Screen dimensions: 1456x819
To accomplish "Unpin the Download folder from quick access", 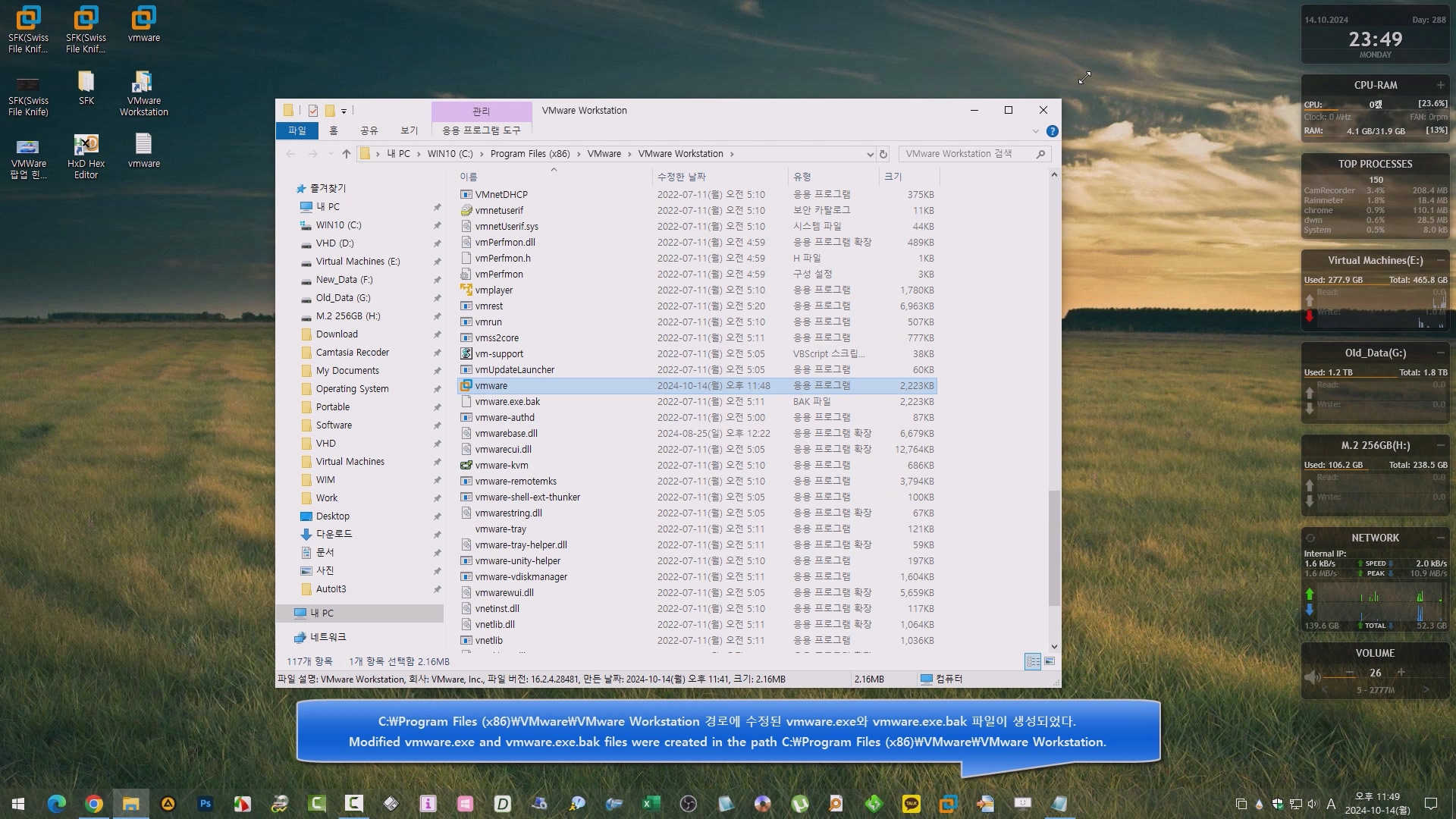I will [x=437, y=334].
